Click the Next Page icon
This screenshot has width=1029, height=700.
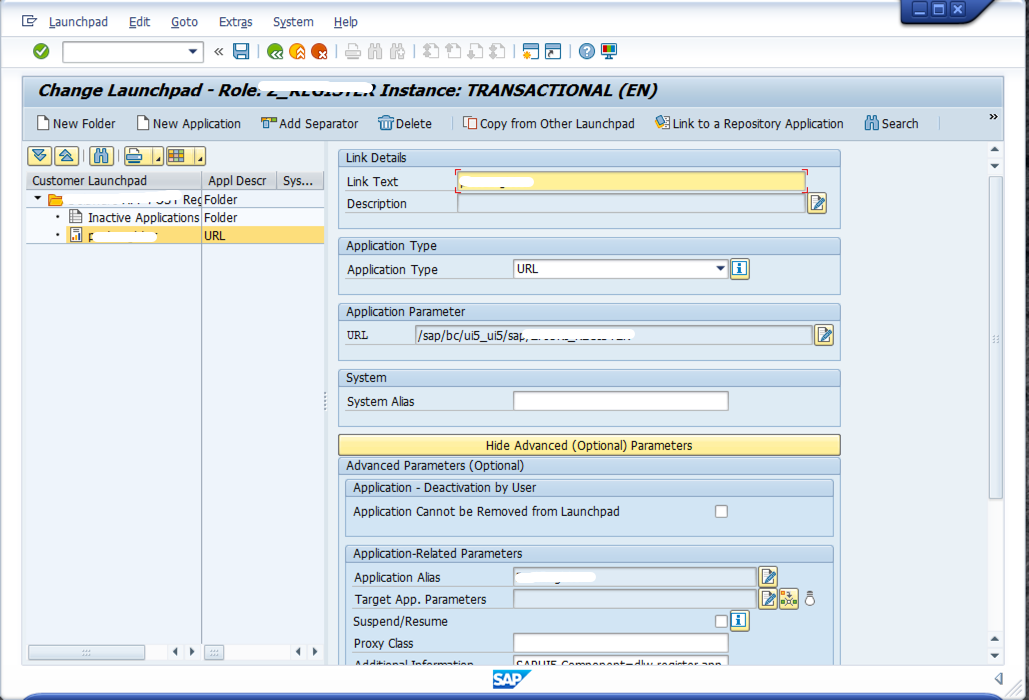tap(475, 51)
